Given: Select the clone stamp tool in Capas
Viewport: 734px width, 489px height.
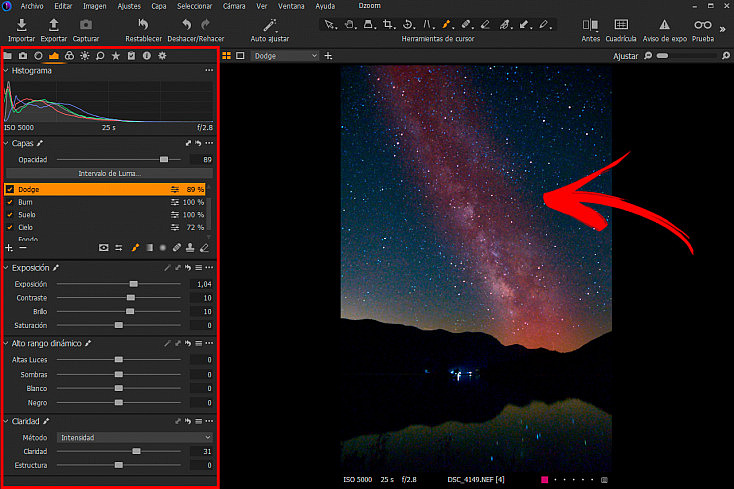Looking at the screenshot, I should [x=190, y=248].
